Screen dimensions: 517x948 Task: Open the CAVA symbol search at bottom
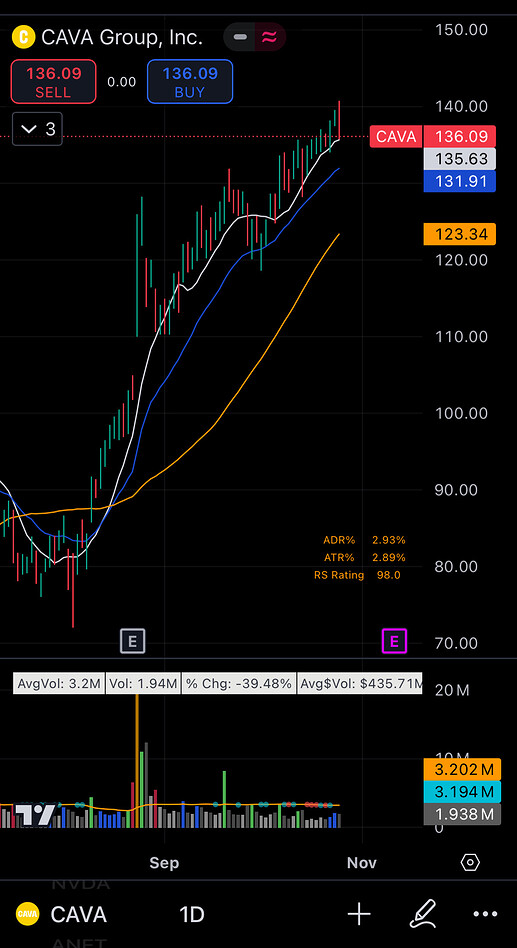point(61,914)
